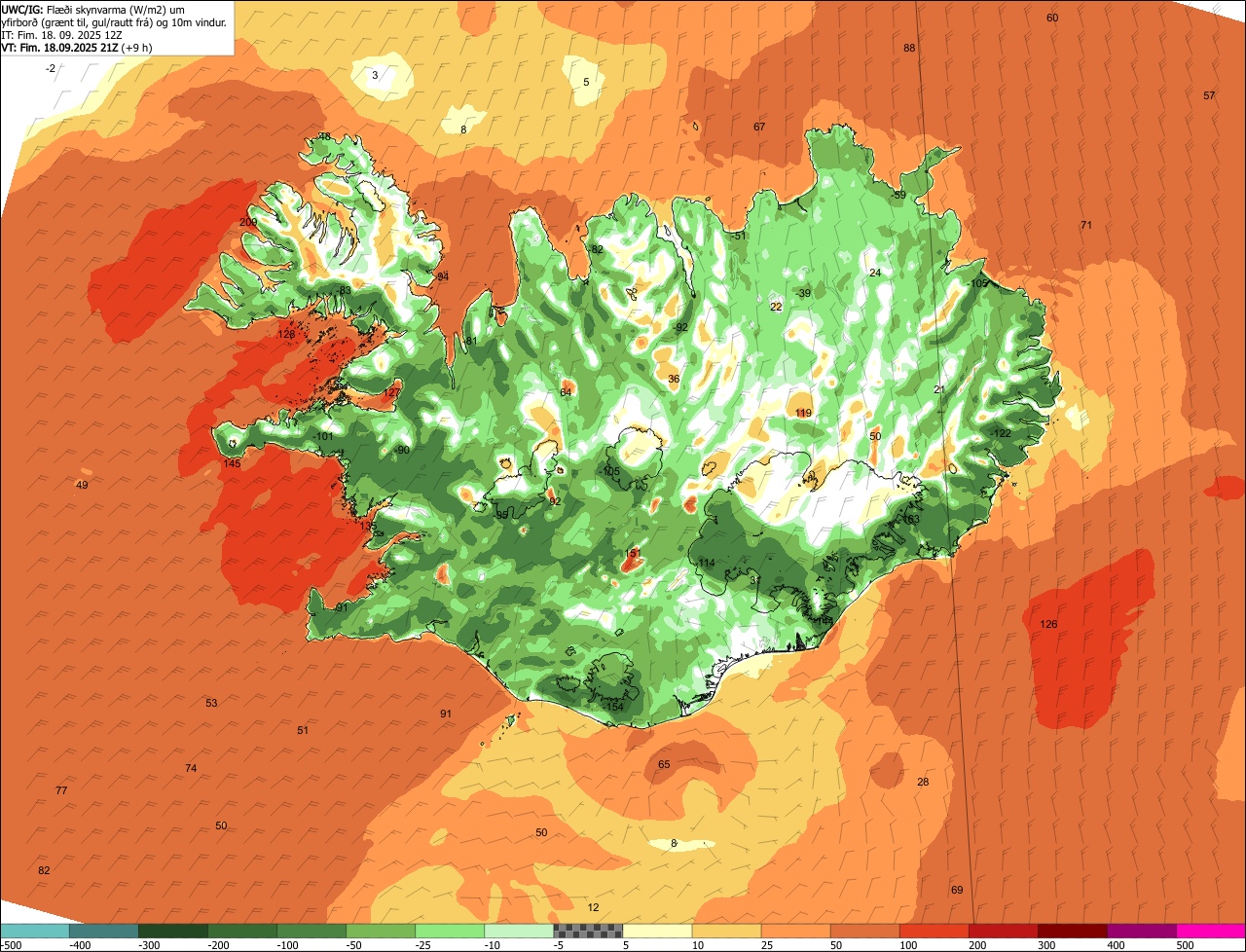This screenshot has height=952, width=1246.
Task: Click the '49' value west of Iceland
Action: click(82, 486)
